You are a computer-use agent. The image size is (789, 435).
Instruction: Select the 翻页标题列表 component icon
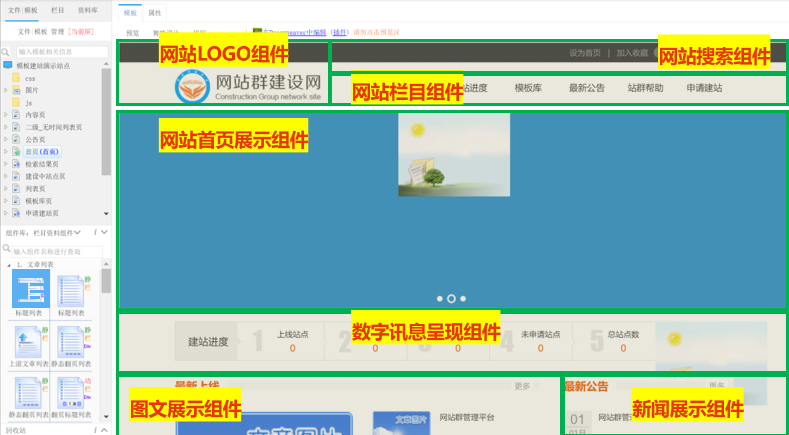[70, 394]
